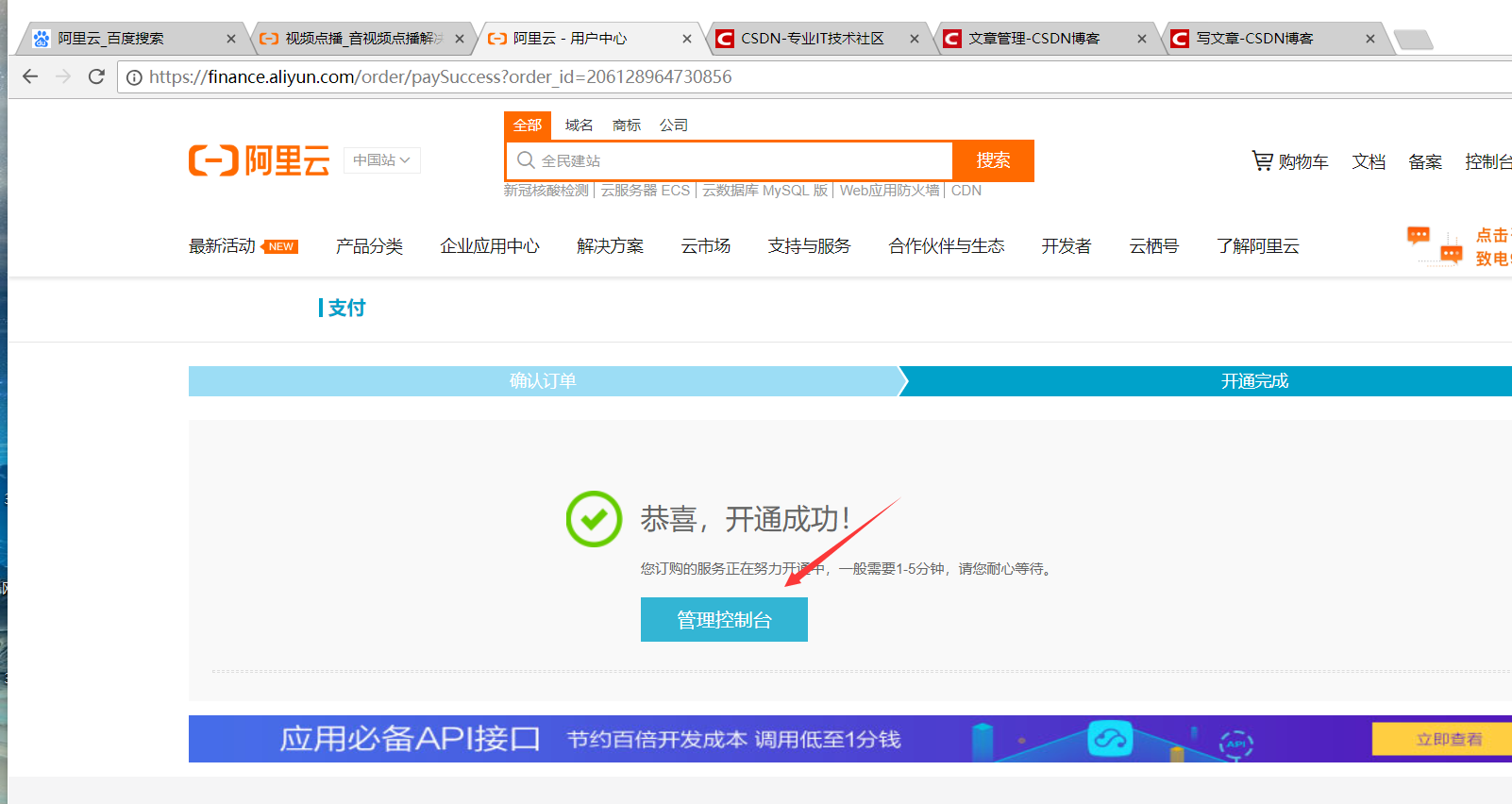Click the 管理控制台 button
Image resolution: width=1512 pixels, height=804 pixels.
(724, 620)
